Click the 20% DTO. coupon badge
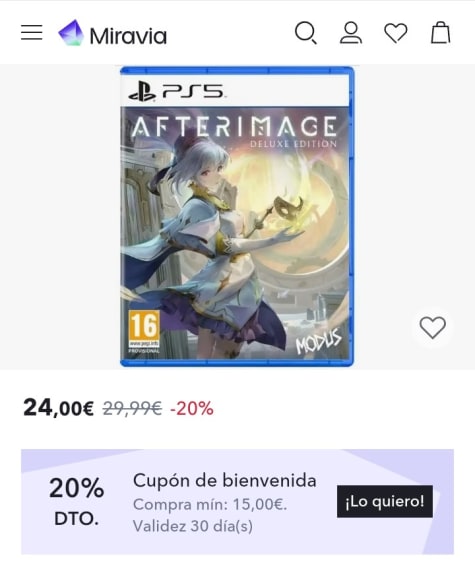 [x=77, y=501]
